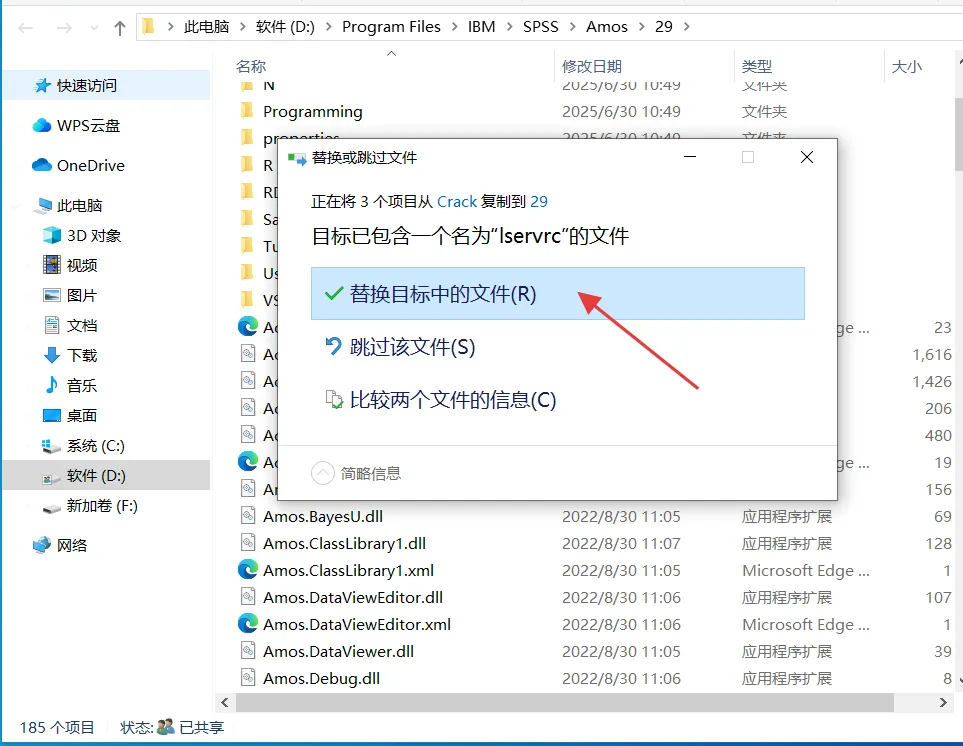Open the 29 destination folder link

click(539, 201)
